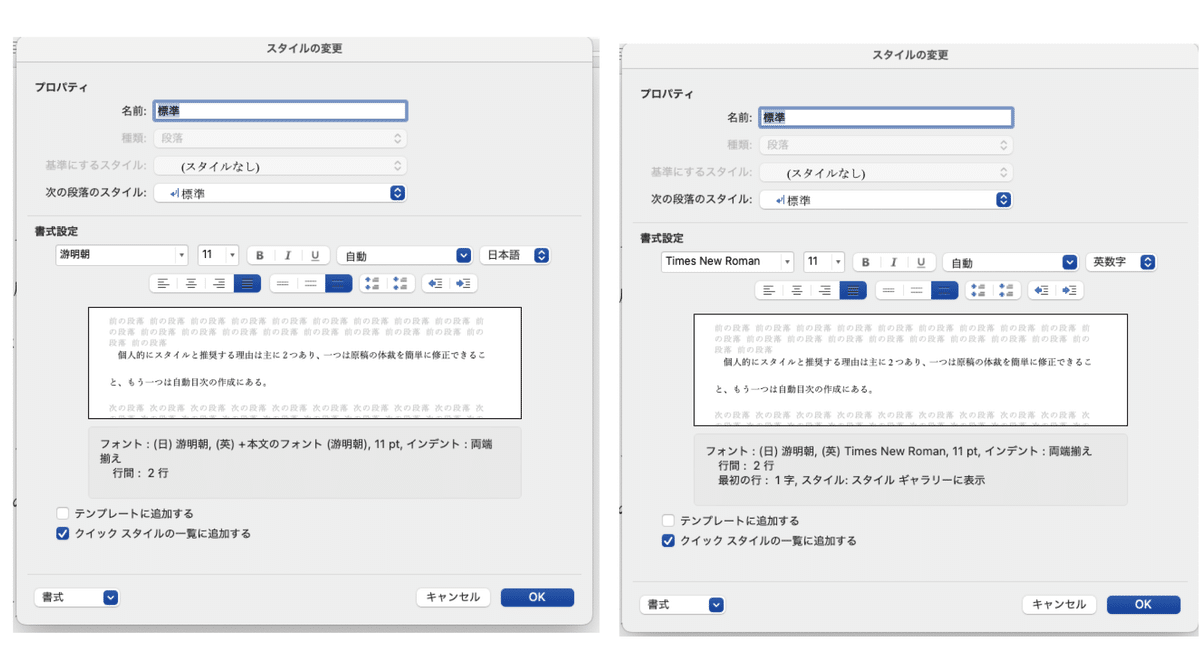Set double line spacing in Times New Roman dialog
The width and height of the screenshot is (1200, 652).
coord(944,290)
